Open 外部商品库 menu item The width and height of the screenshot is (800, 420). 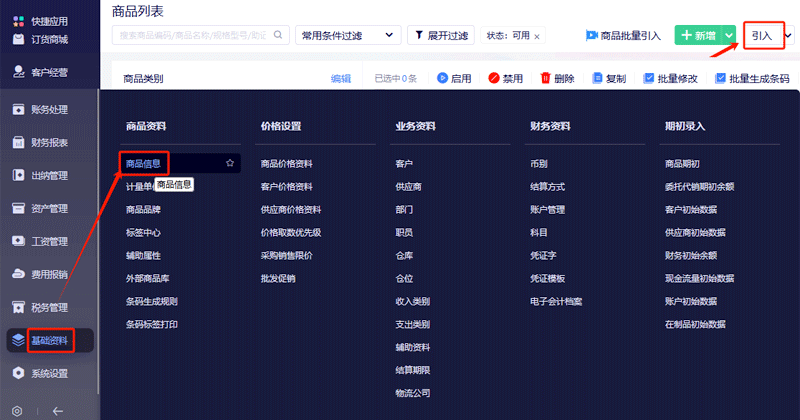(x=147, y=278)
